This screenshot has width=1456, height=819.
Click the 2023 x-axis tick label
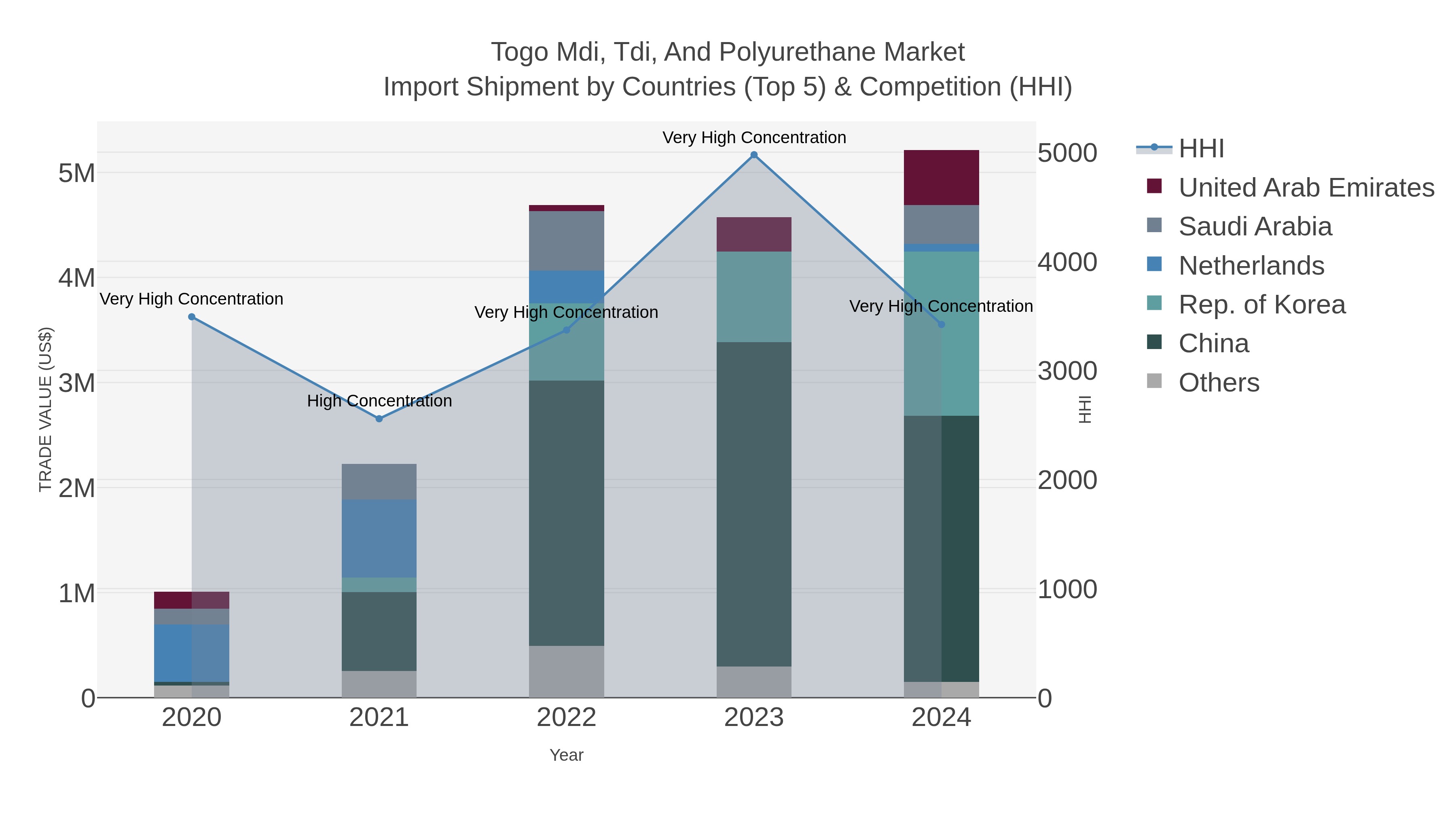[x=754, y=718]
